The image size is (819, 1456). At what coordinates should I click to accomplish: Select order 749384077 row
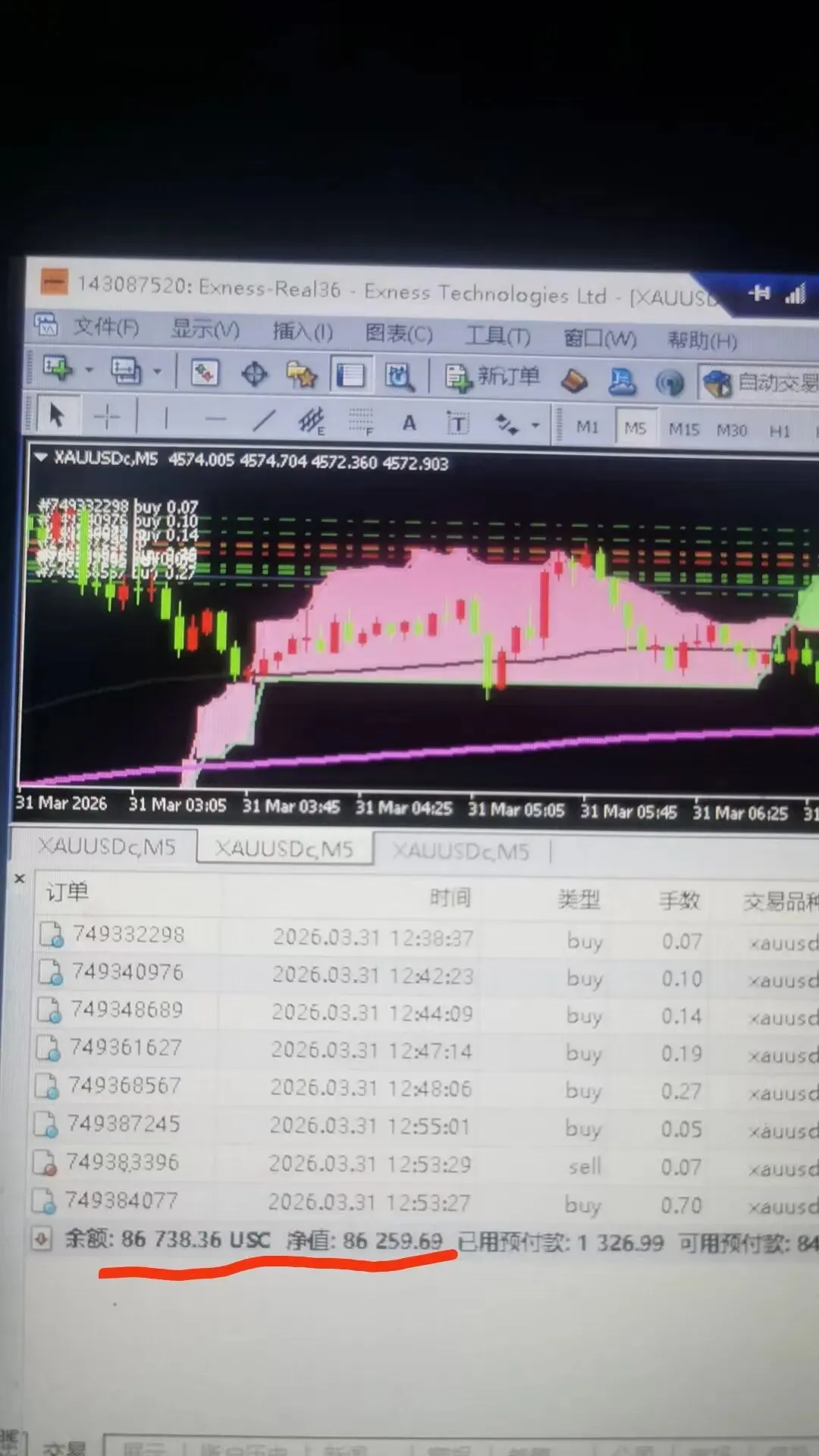[425, 1203]
